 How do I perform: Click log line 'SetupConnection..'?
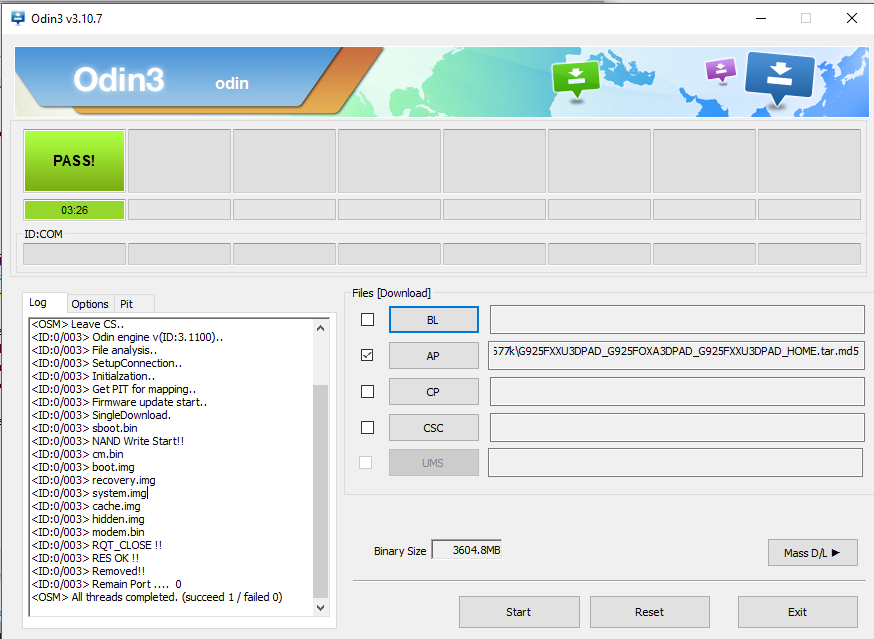(106, 363)
